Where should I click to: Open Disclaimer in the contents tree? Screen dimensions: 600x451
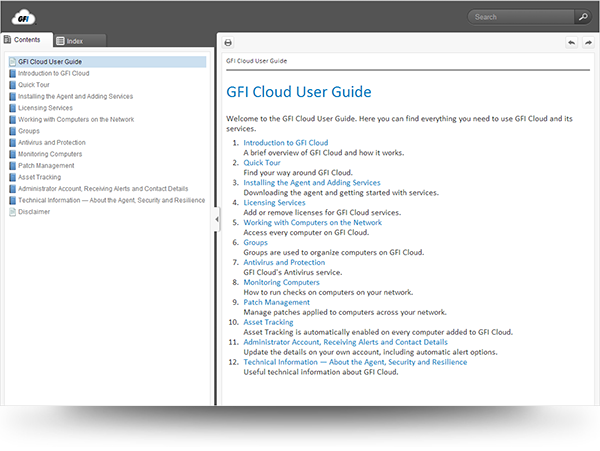34,212
